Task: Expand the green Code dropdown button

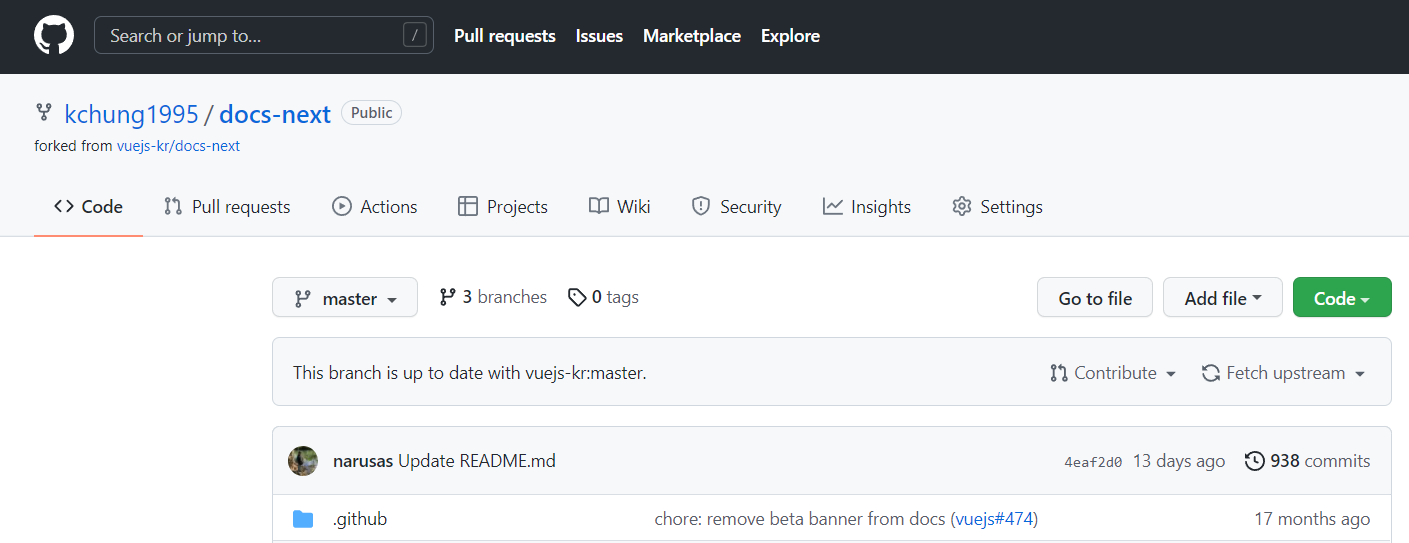Action: point(1342,297)
